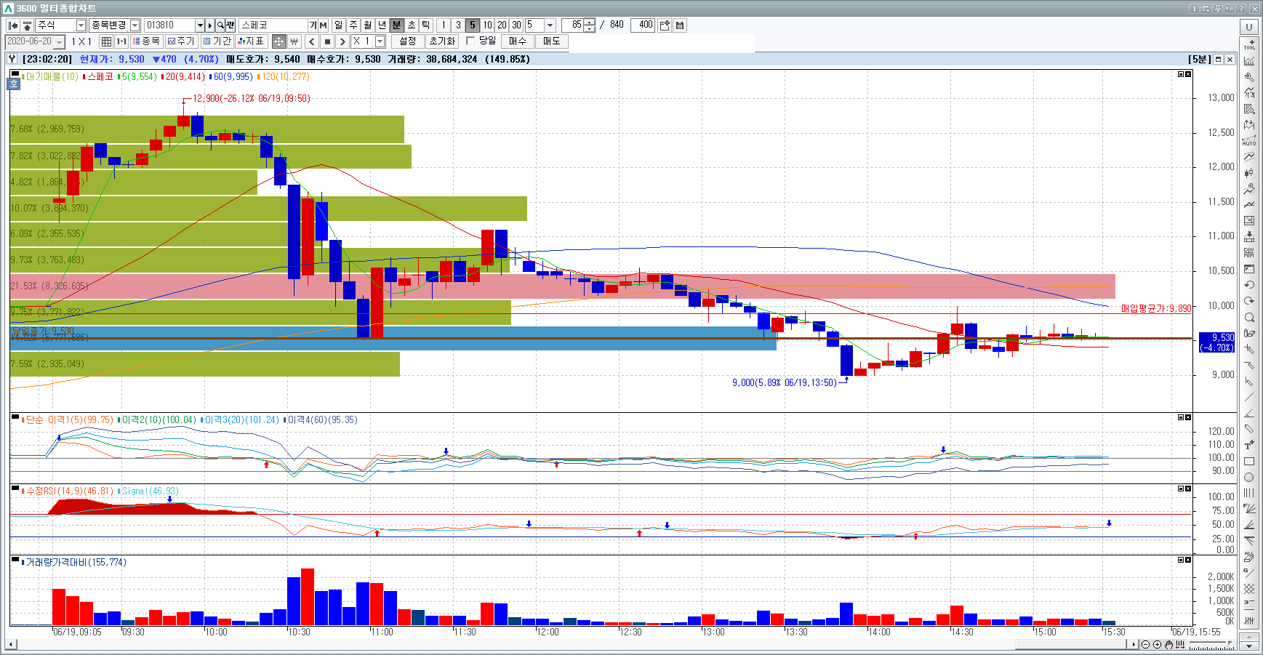
Task: Click the AUTO trendline icon in right toolbar
Action: (x=1248, y=140)
